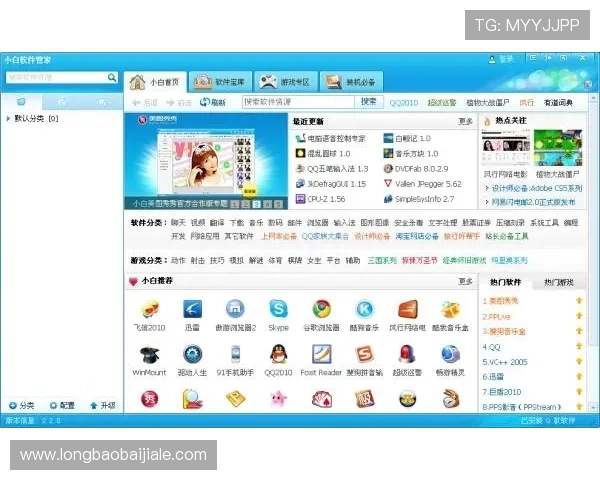
Task: Switch to the 装机必备 tab
Action: (x=351, y=82)
